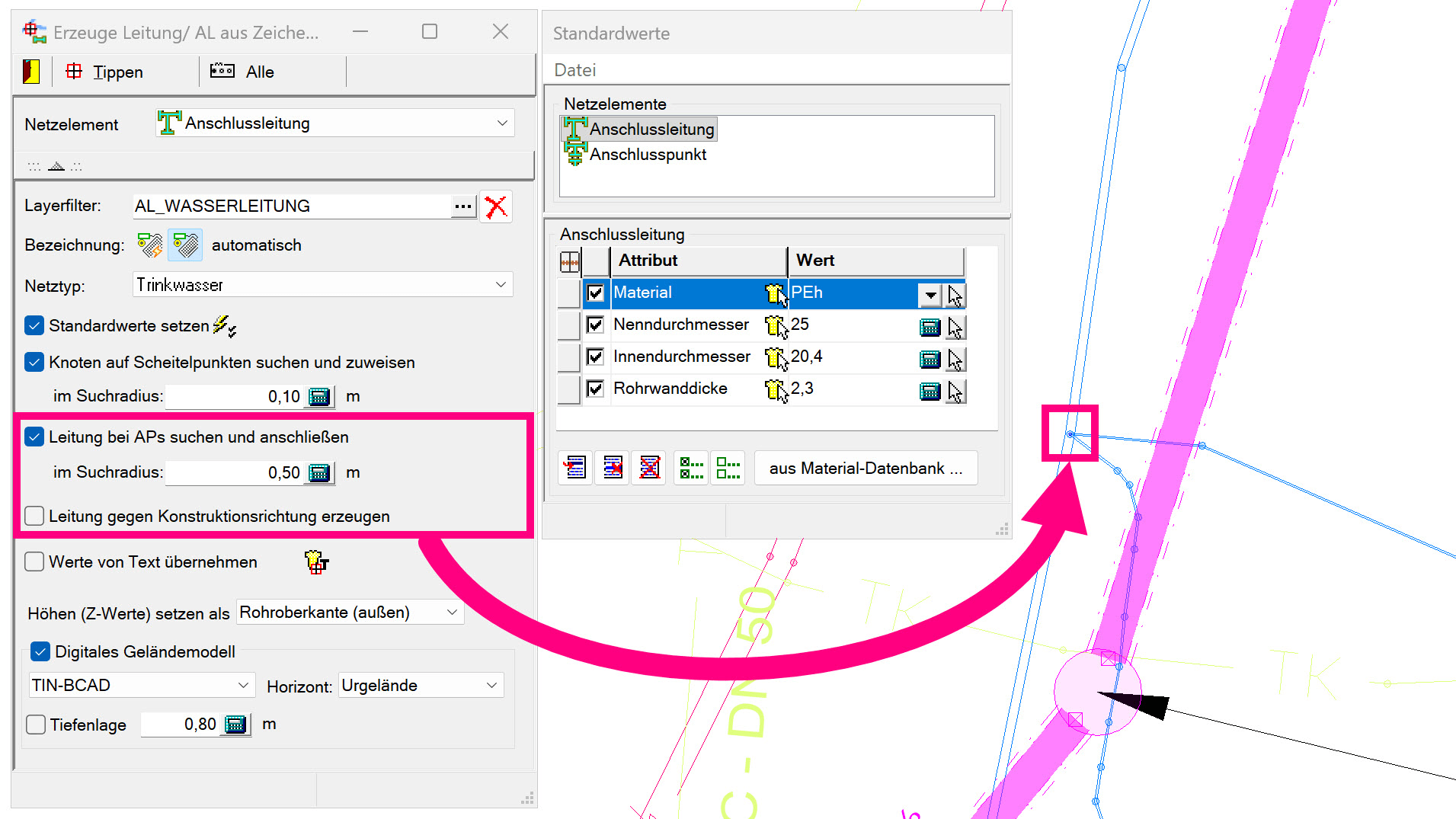The image size is (1456, 819).
Task: Click the calculator icon beside Tiefenlage value
Action: [236, 725]
